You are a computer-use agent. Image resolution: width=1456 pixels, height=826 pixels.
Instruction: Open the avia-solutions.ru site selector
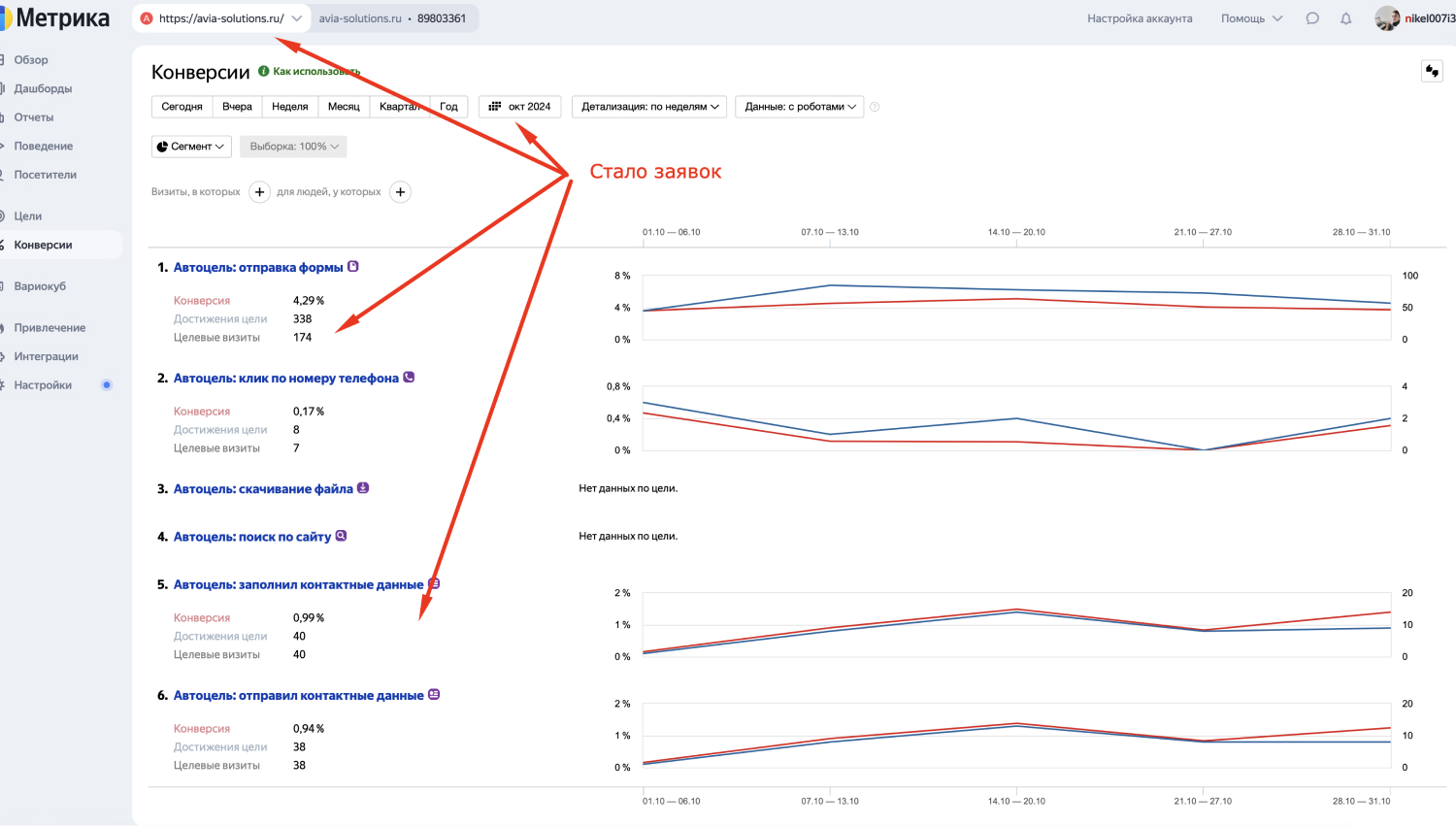point(221,18)
